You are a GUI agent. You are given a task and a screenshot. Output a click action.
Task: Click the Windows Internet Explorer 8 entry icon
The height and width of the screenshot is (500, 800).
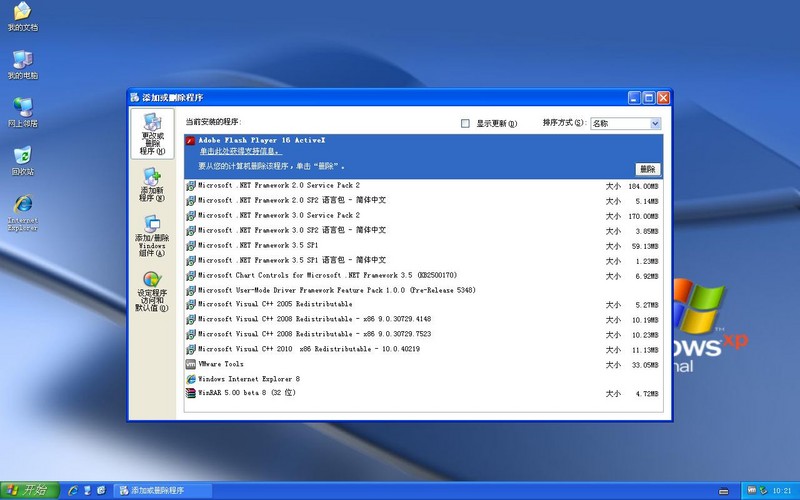[190, 379]
